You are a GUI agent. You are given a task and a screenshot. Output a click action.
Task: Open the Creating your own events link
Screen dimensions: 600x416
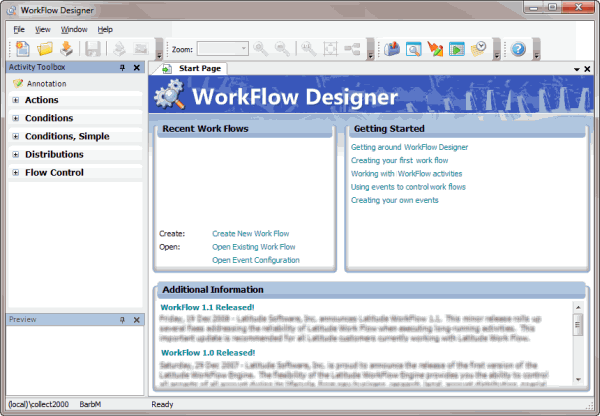pyautogui.click(x=394, y=200)
